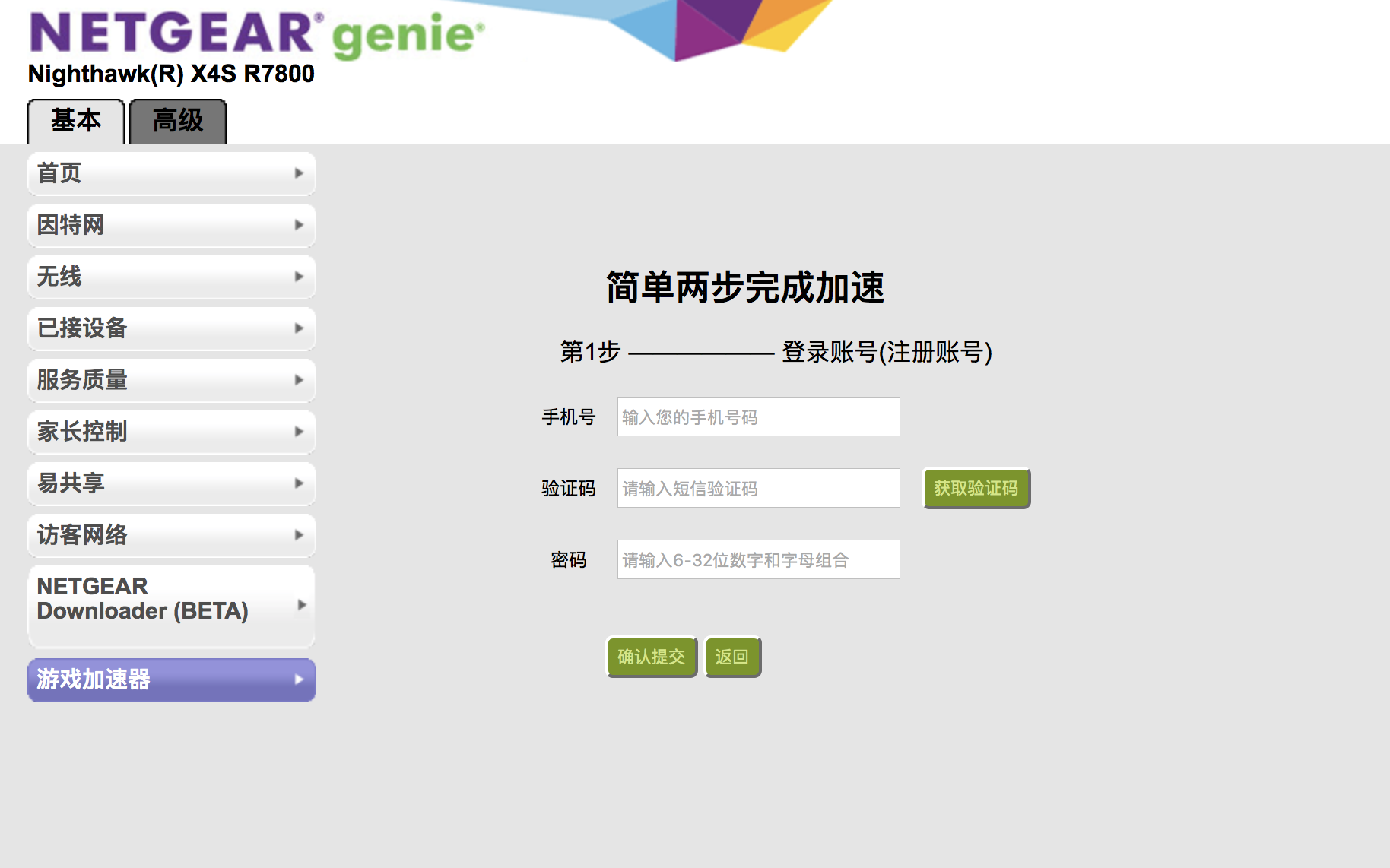Open the 无线 sidebar menu
Image resolution: width=1390 pixels, height=868 pixels.
click(x=171, y=277)
